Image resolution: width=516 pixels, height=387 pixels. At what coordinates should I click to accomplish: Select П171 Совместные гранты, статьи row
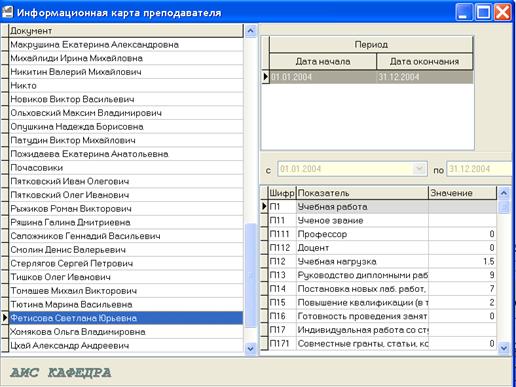coord(382,343)
